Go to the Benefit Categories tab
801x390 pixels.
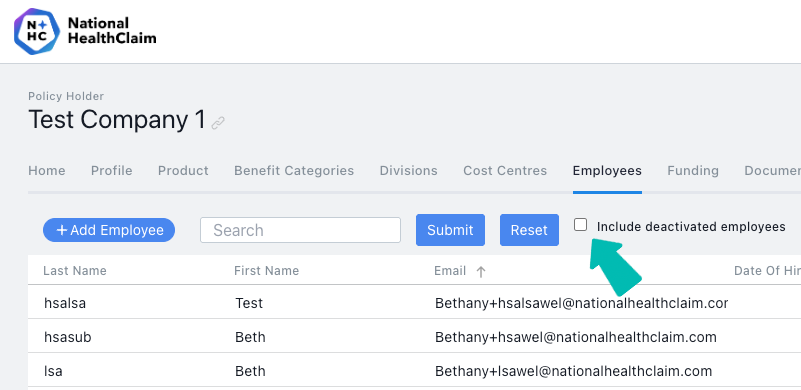click(x=294, y=171)
